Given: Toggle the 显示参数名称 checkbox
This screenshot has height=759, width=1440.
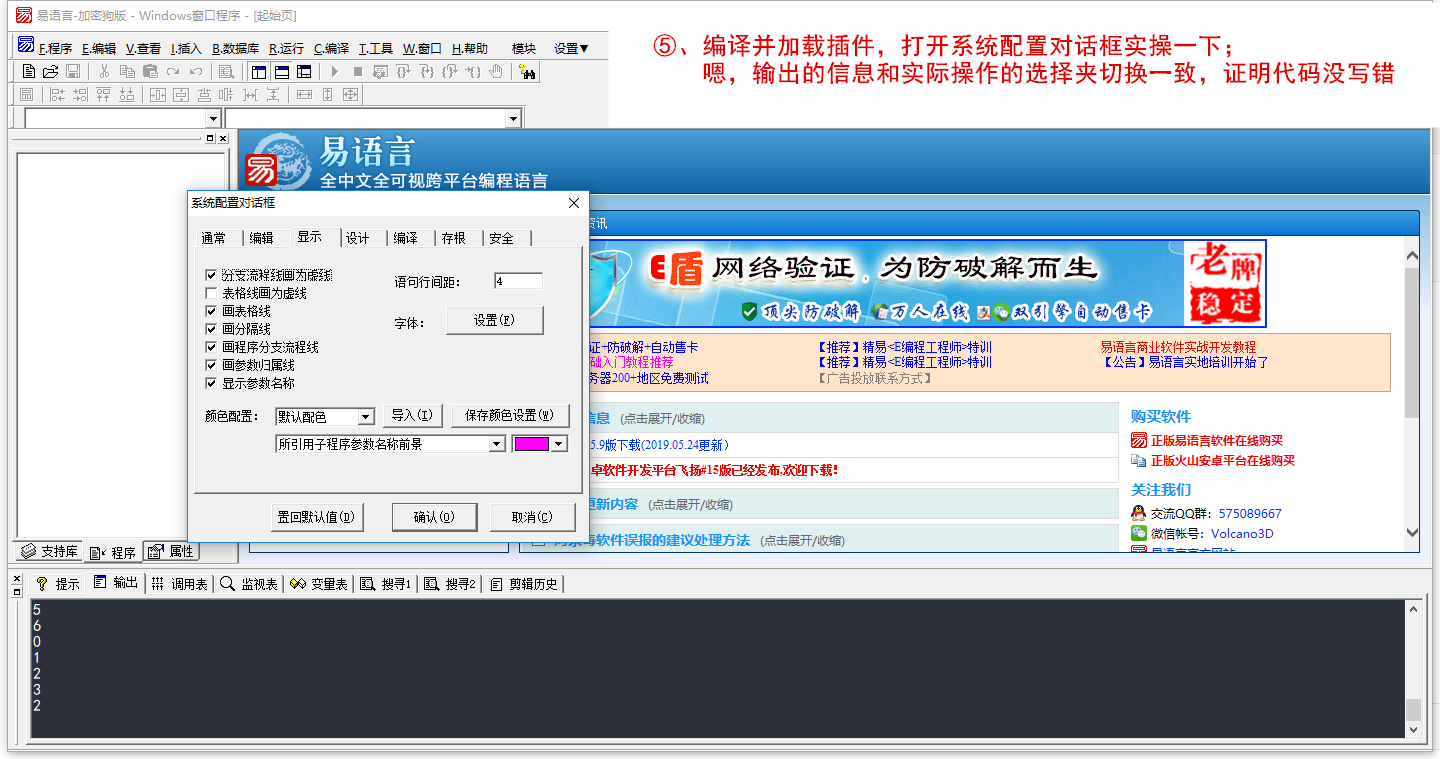Looking at the screenshot, I should point(211,383).
